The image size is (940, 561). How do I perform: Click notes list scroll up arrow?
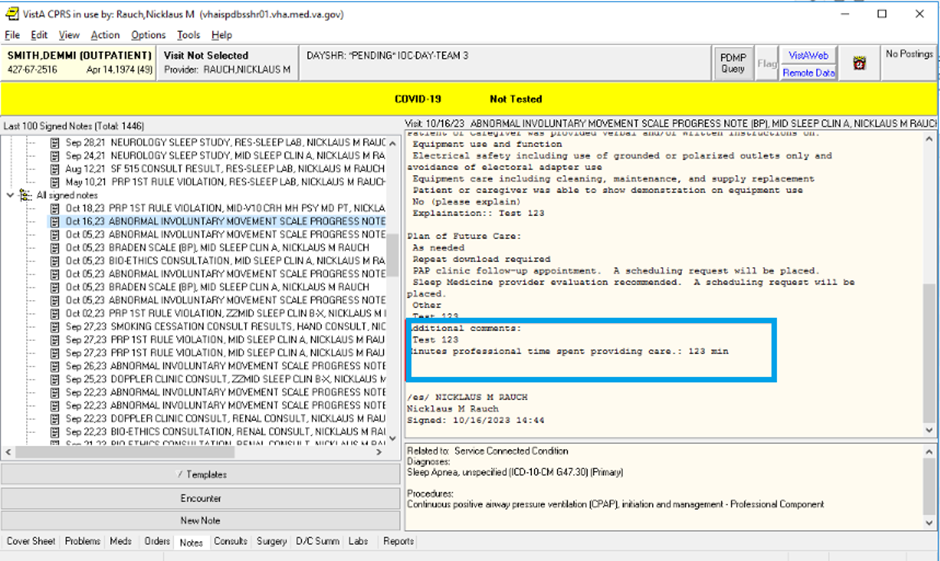[393, 143]
